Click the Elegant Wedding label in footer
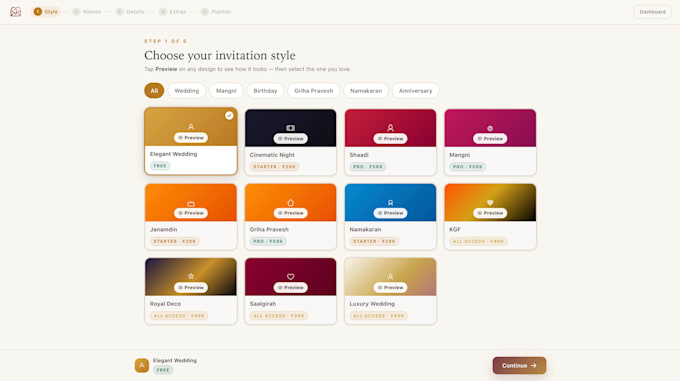The image size is (680, 381). (x=175, y=360)
